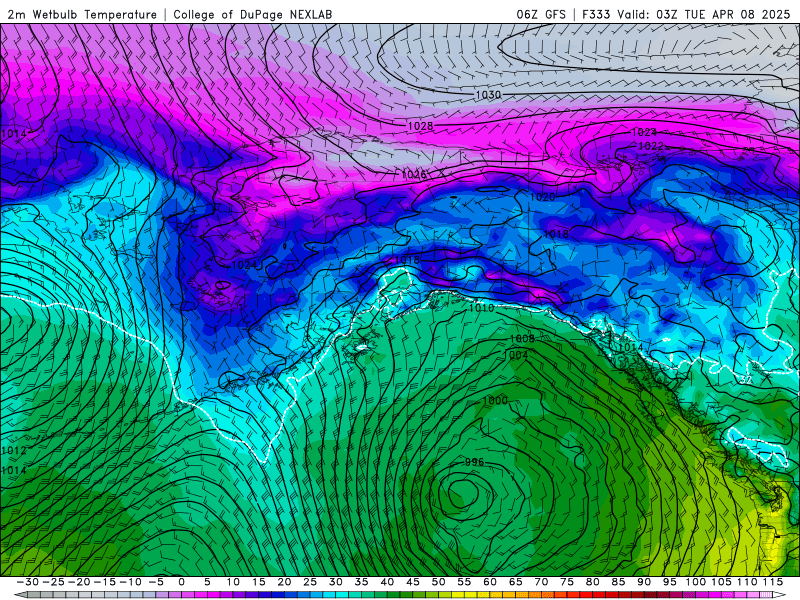Click the -5 color scale label
This screenshot has height=600, width=800.
(156, 582)
